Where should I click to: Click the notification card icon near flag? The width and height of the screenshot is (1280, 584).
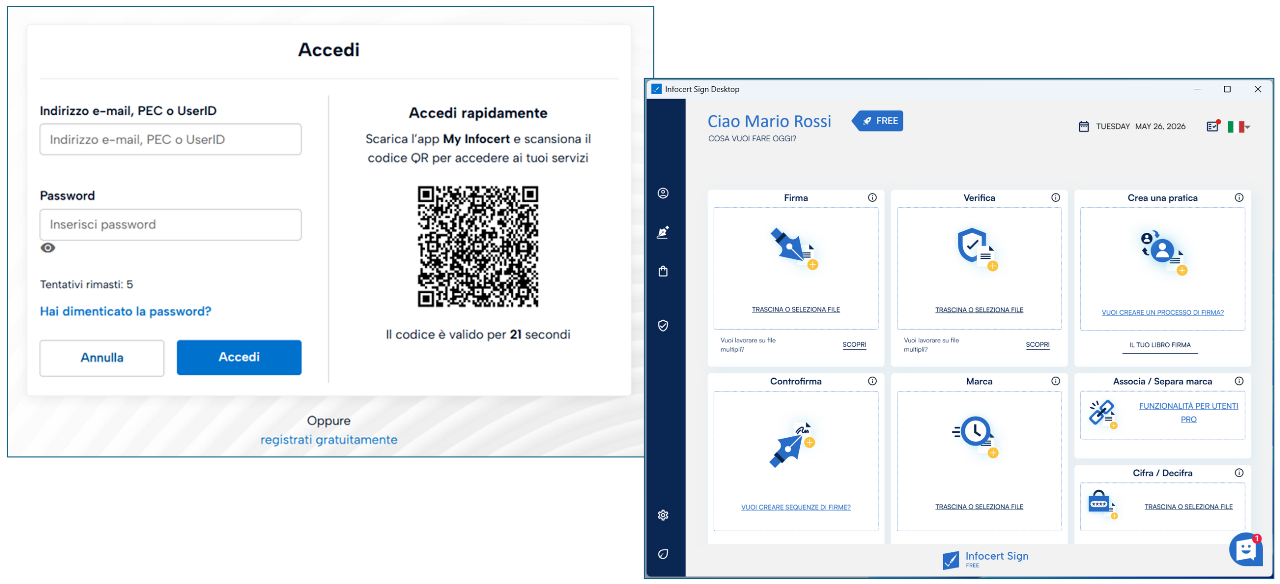1213,126
